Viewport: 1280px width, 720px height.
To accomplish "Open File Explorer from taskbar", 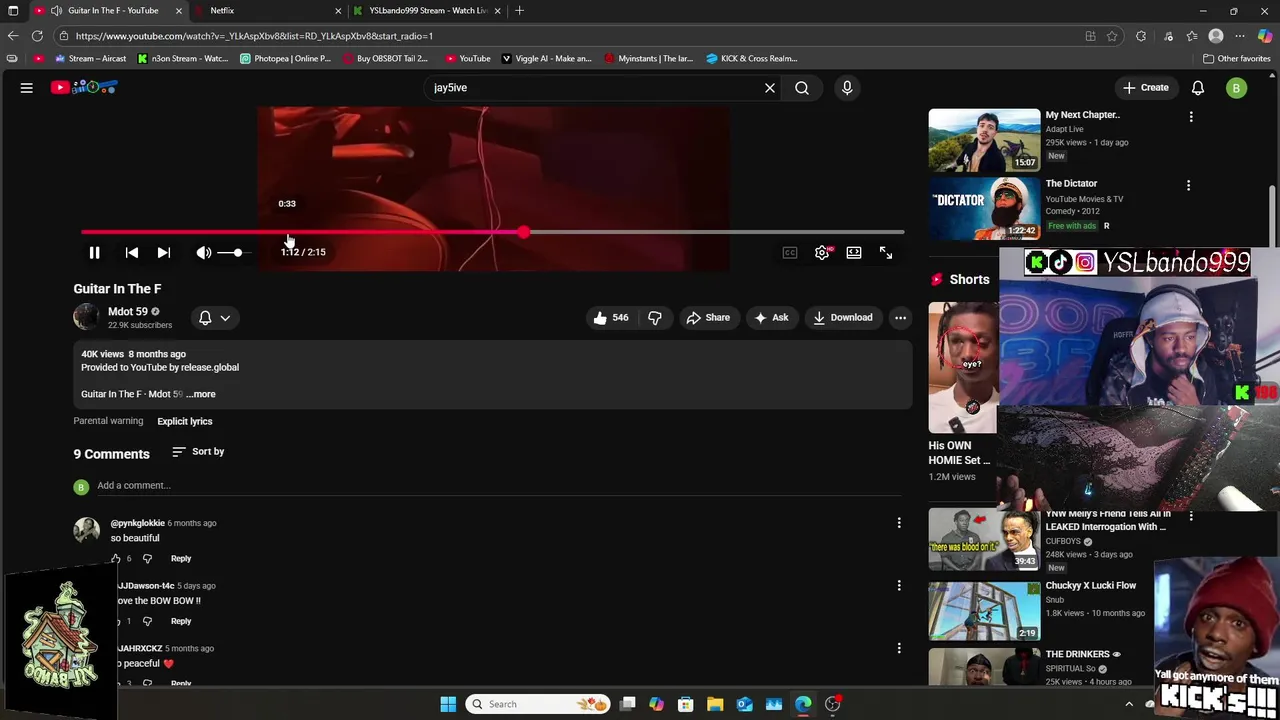I will [715, 704].
